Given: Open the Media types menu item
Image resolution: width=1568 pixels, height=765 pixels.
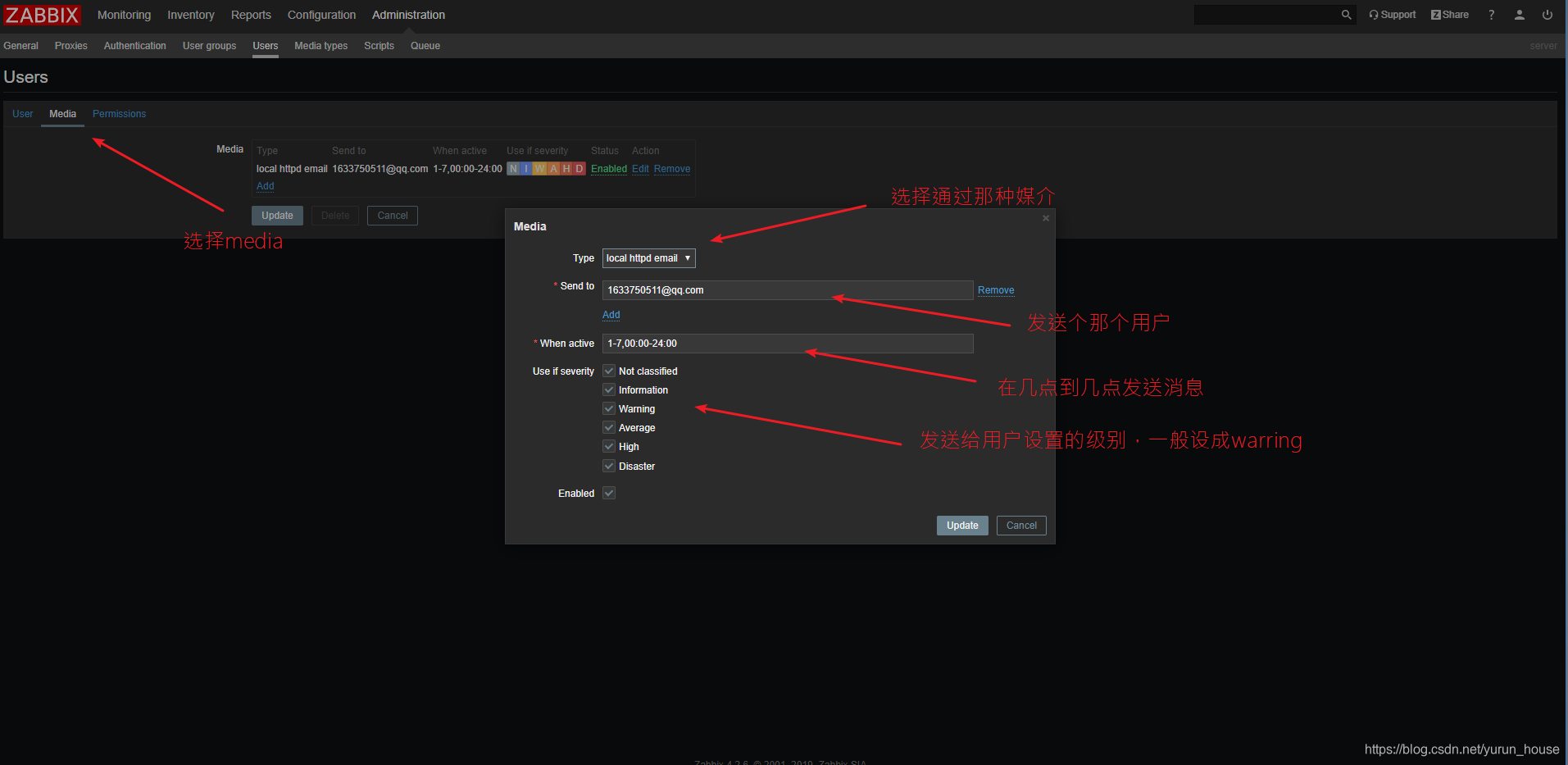Looking at the screenshot, I should click(x=320, y=46).
